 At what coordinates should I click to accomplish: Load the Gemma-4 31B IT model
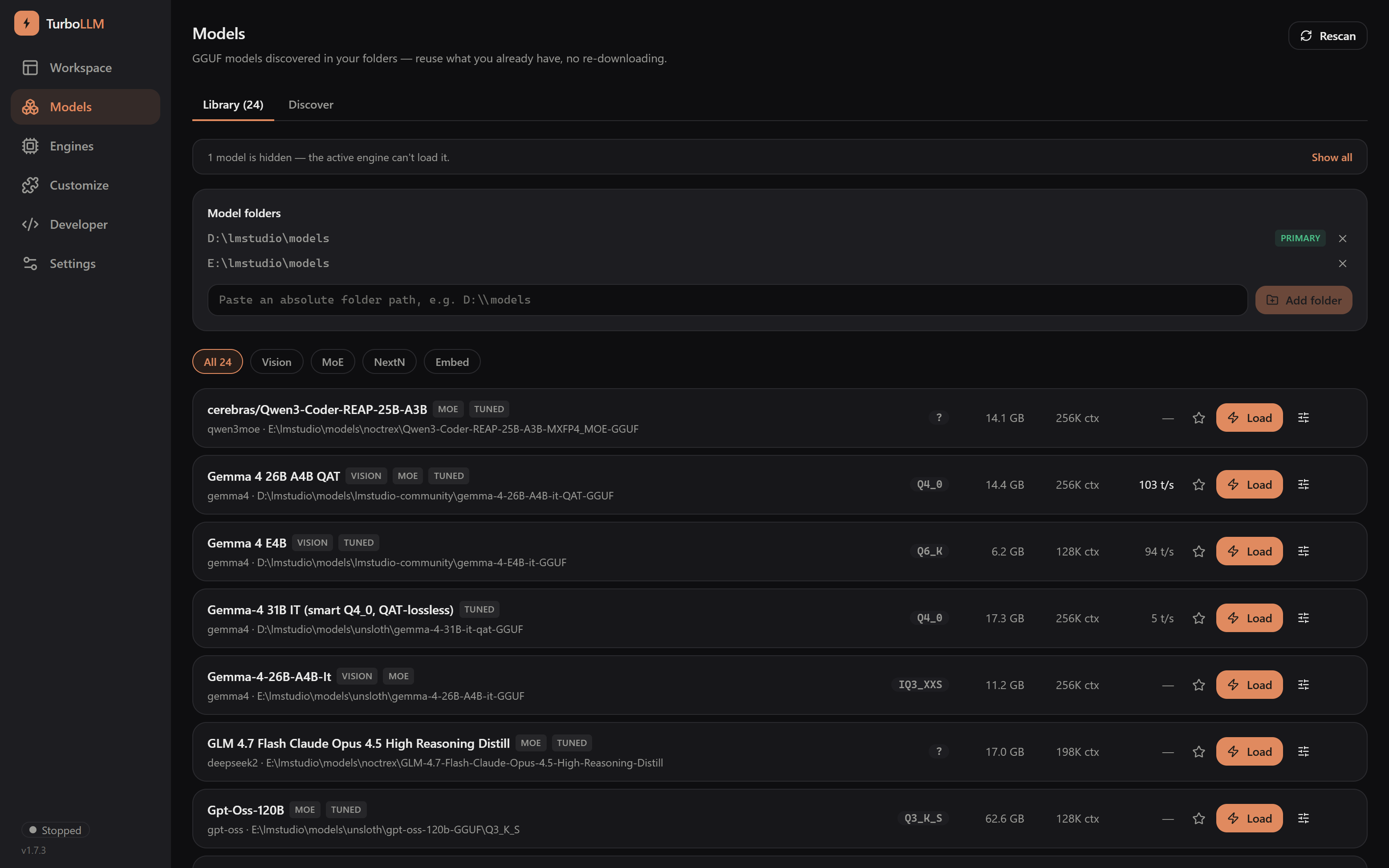1250,618
